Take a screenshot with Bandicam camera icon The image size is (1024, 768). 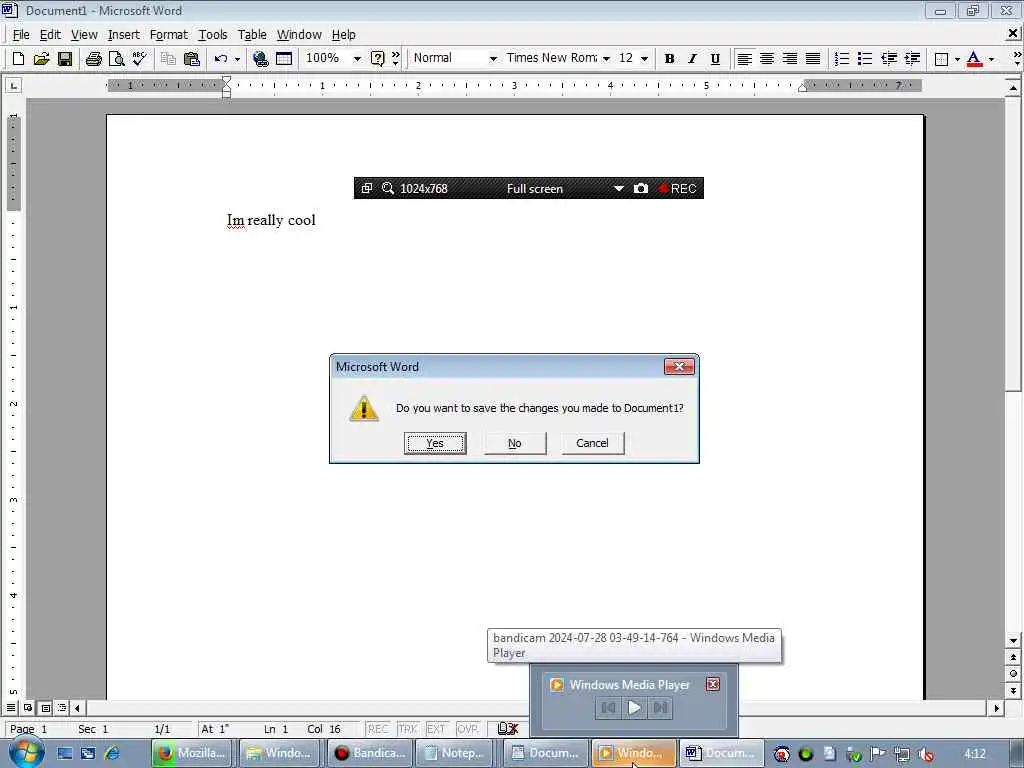click(x=641, y=188)
